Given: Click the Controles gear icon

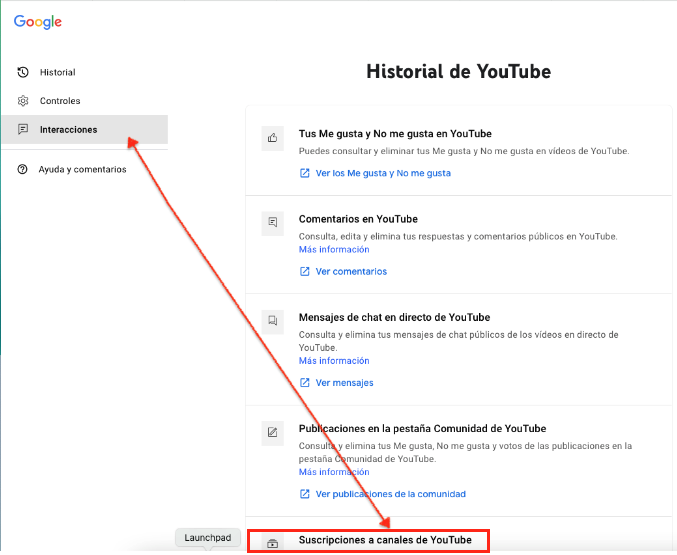Looking at the screenshot, I should click(x=23, y=101).
